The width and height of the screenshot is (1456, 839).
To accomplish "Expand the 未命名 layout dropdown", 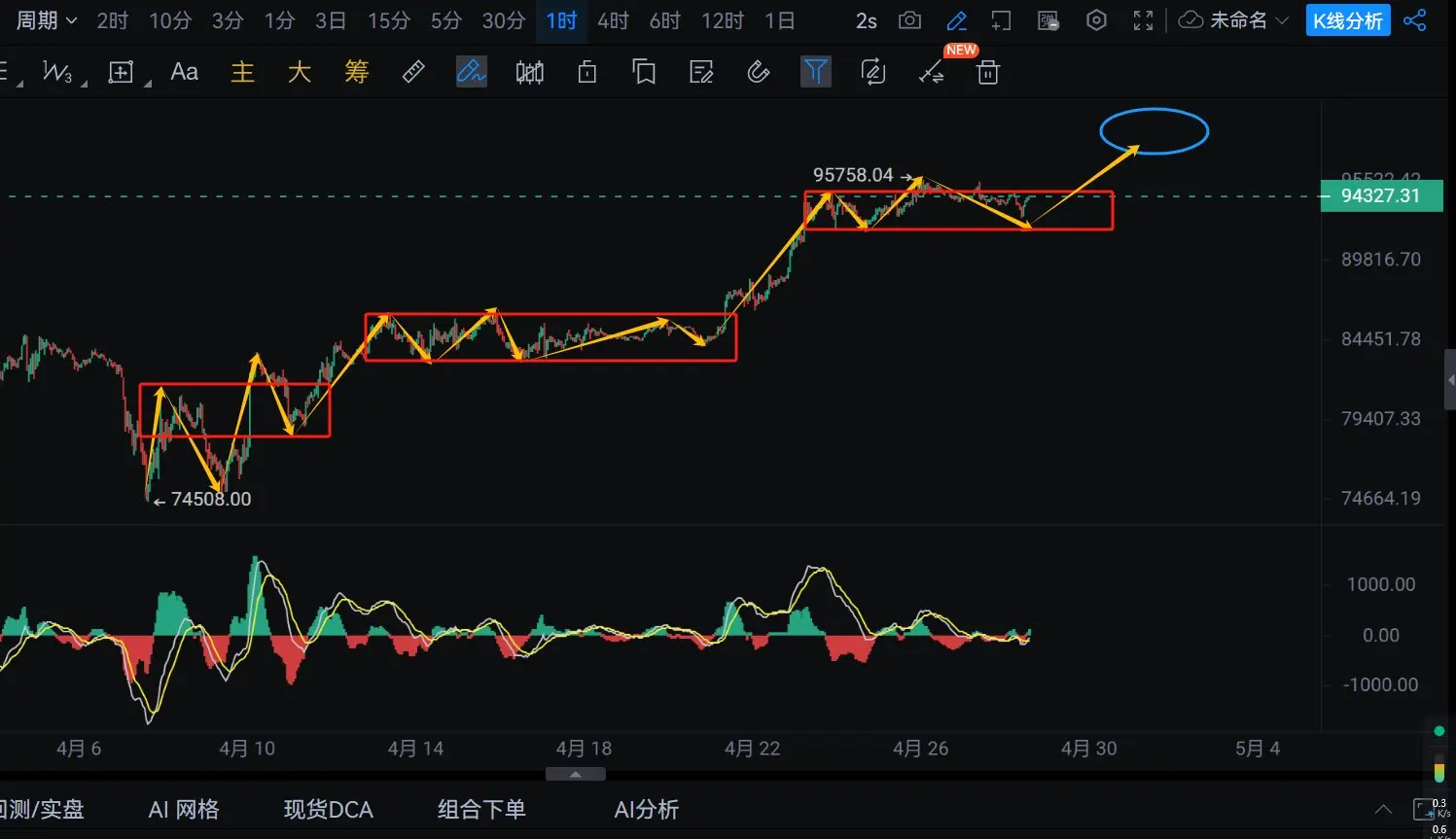I will [x=1234, y=20].
